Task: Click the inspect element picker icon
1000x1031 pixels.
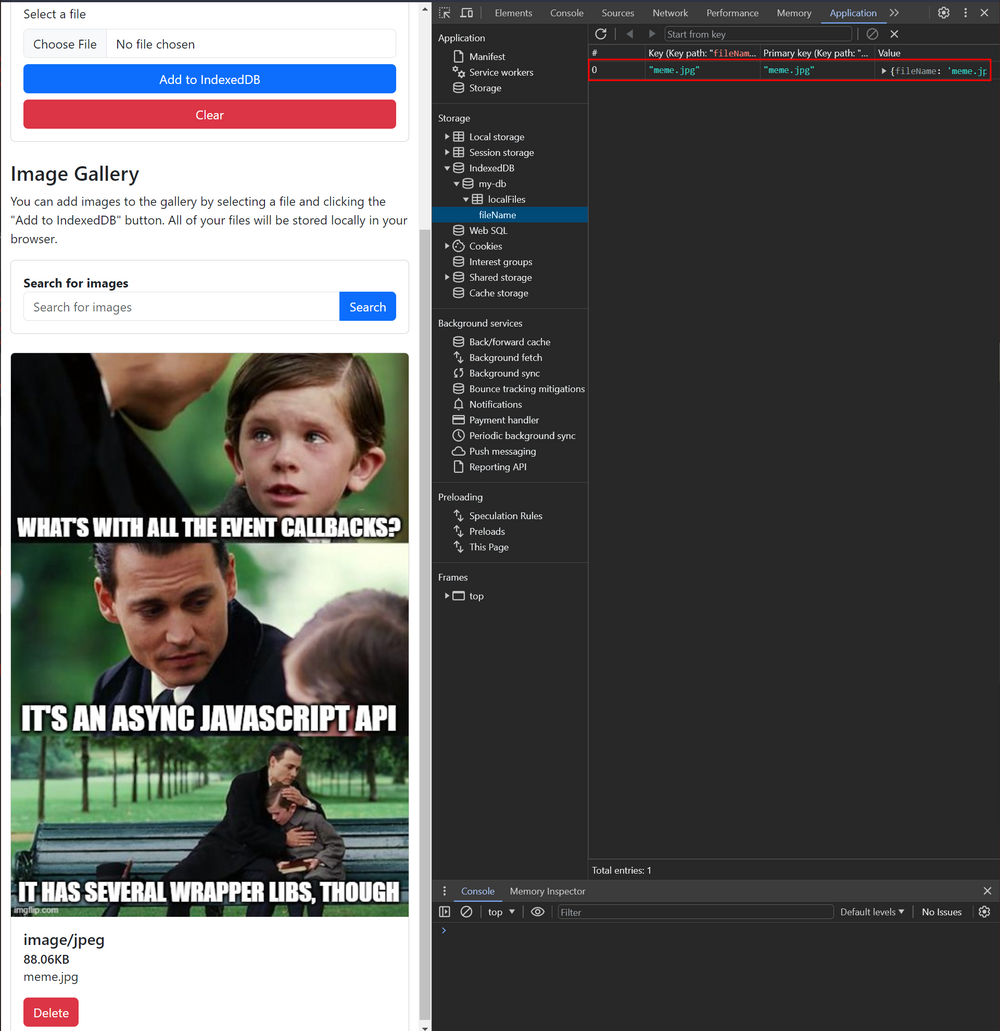Action: click(x=445, y=13)
